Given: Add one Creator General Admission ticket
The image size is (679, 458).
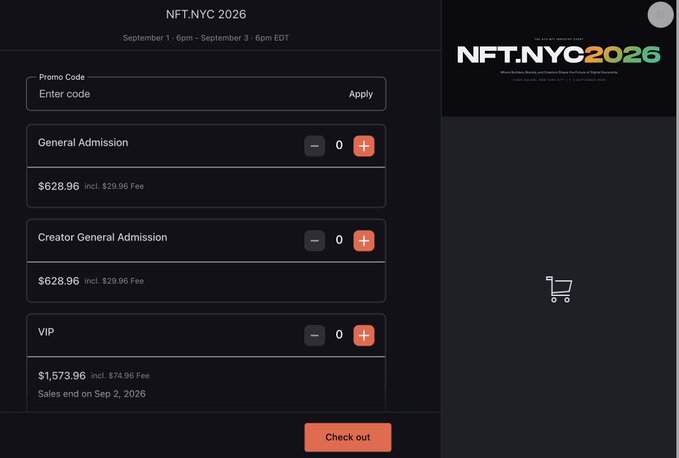Looking at the screenshot, I should tap(364, 241).
